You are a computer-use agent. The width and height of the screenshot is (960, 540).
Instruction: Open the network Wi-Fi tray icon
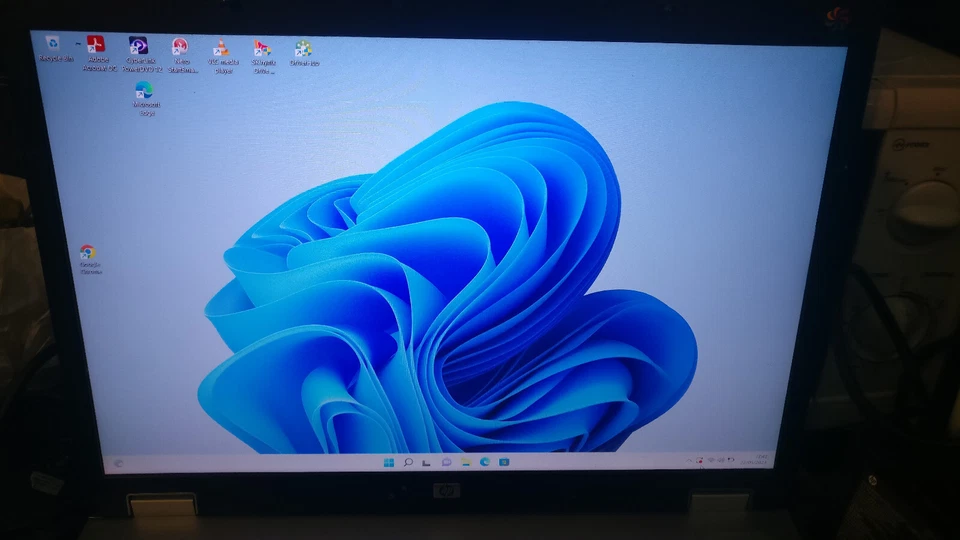click(711, 460)
